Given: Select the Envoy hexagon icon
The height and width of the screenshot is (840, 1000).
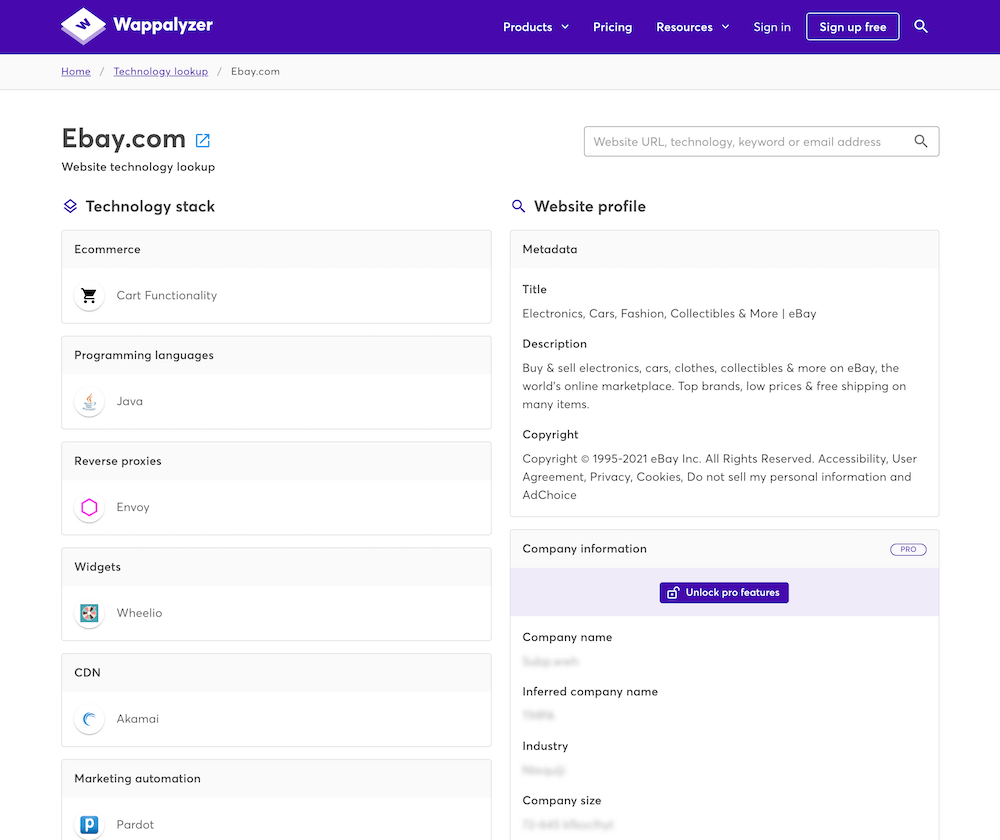Looking at the screenshot, I should click(x=89, y=507).
